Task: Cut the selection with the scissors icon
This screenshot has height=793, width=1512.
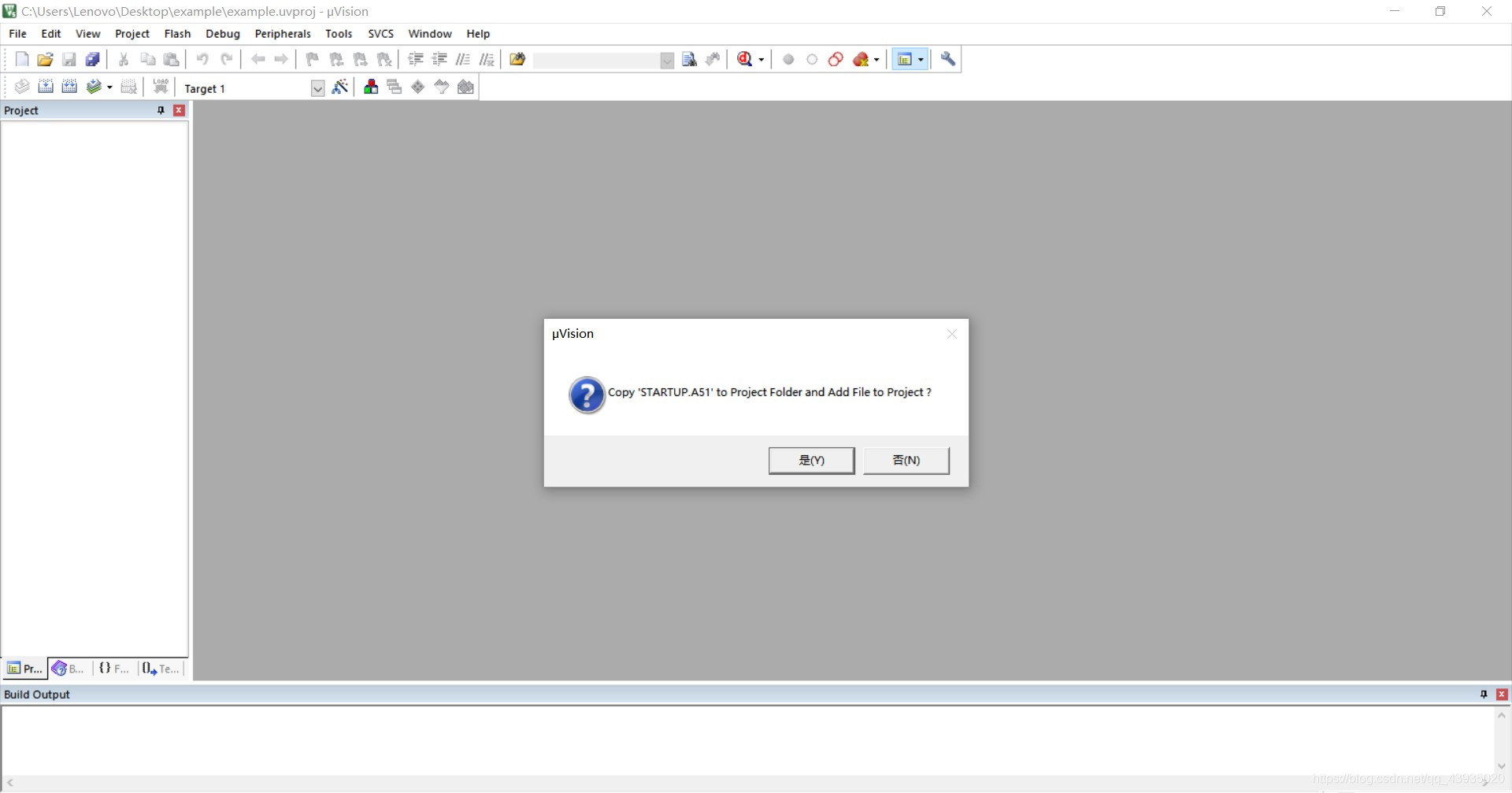Action: tap(124, 59)
